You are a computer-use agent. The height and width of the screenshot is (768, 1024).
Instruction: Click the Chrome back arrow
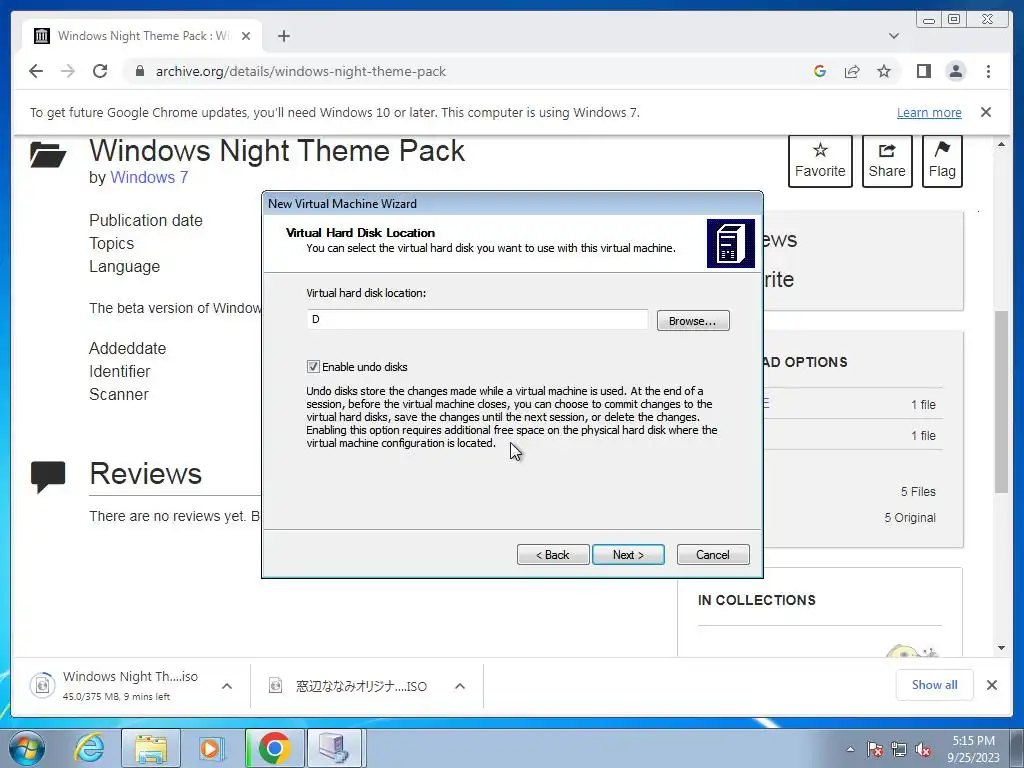[x=36, y=71]
